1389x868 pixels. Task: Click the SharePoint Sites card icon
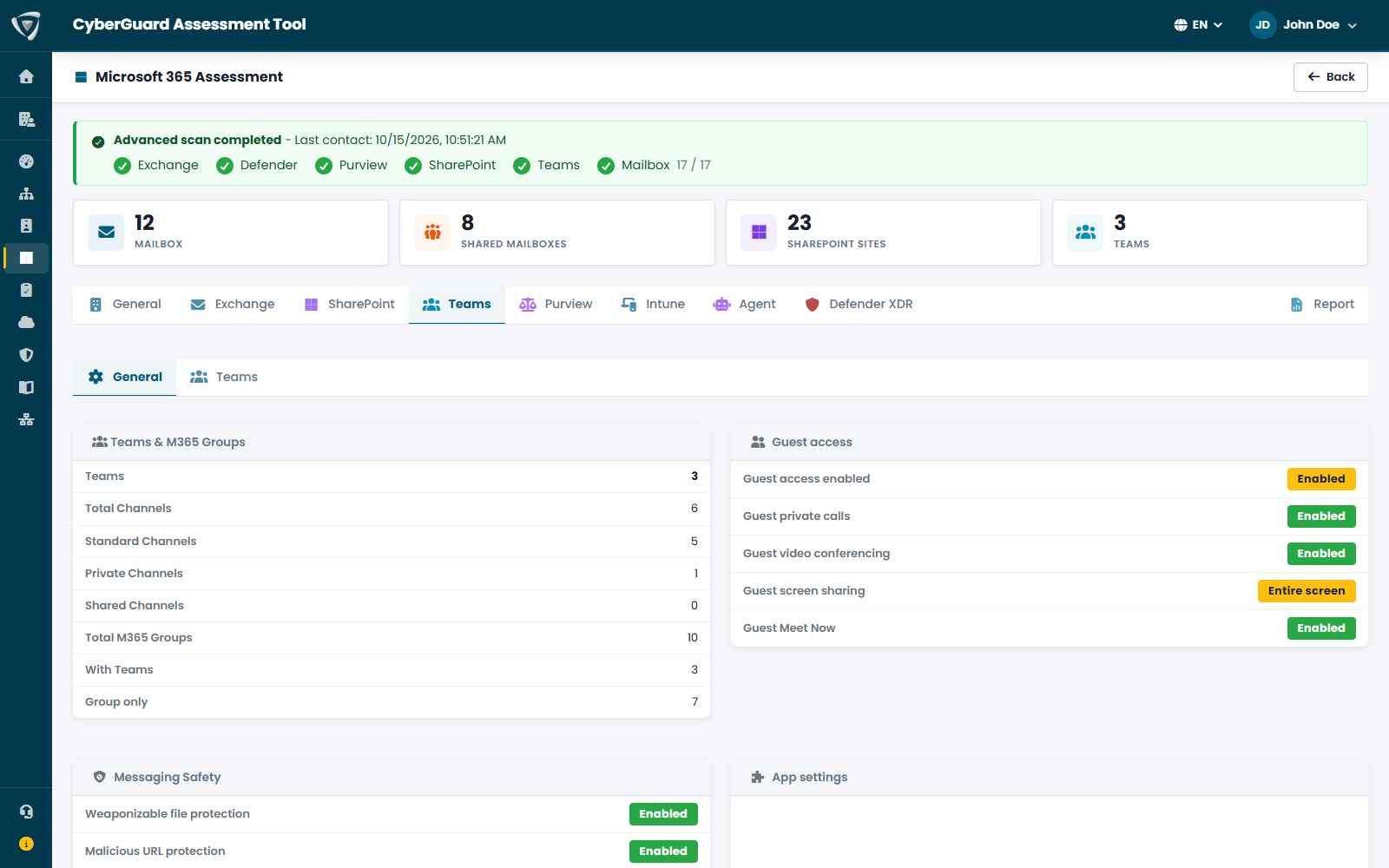(759, 233)
